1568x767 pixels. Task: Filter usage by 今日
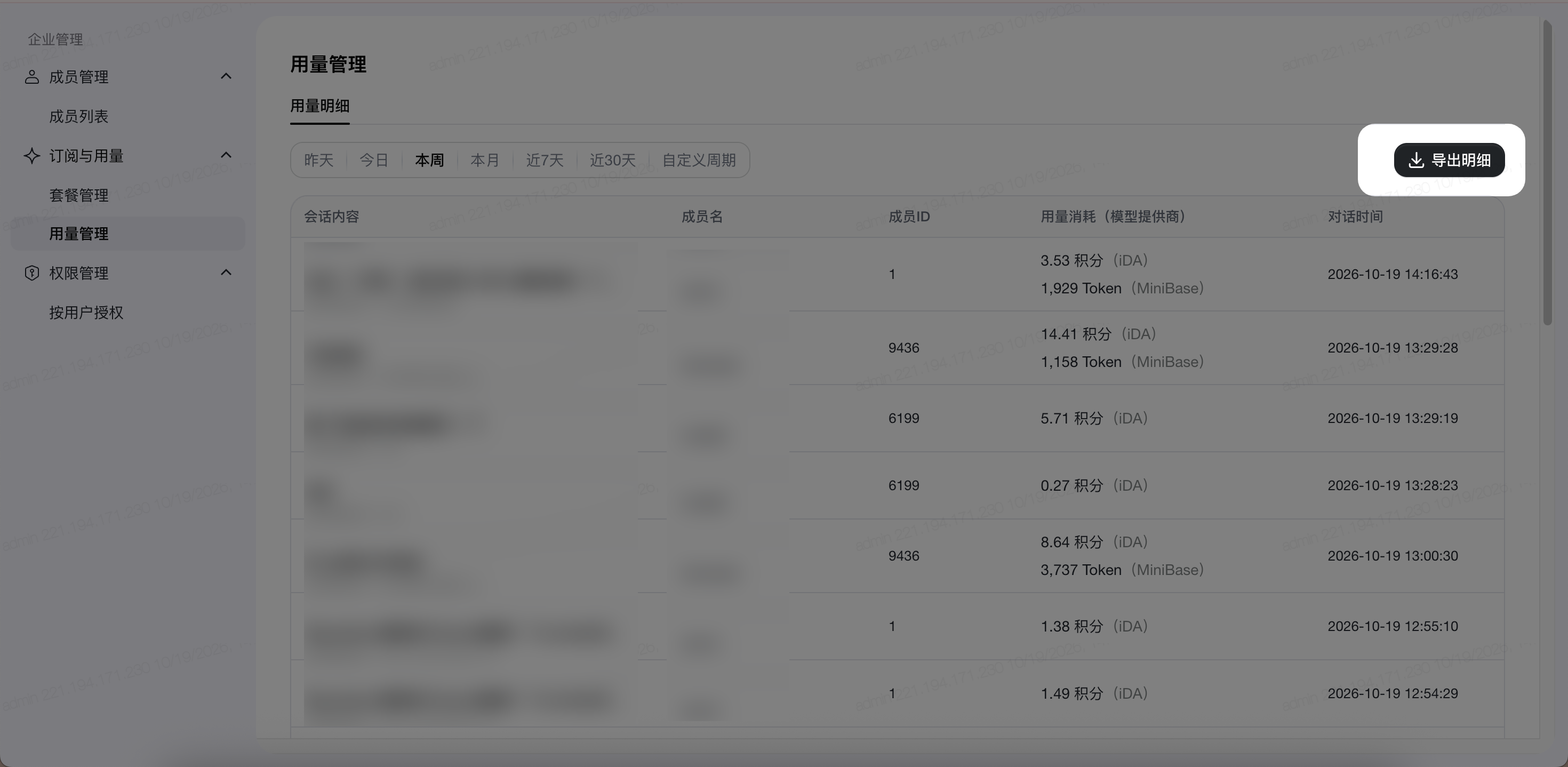(x=374, y=160)
